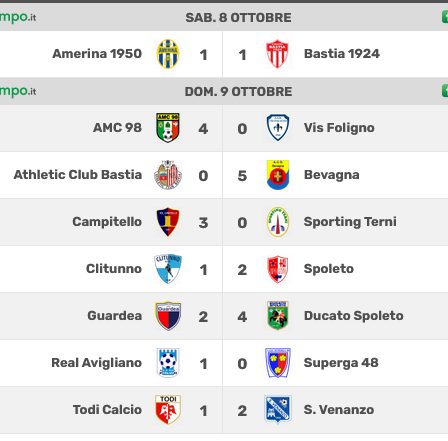Viewport: 448px width, 441px height.
Task: Click the green button beside DOM. 9 OTTOBRE
Action: 445,91
